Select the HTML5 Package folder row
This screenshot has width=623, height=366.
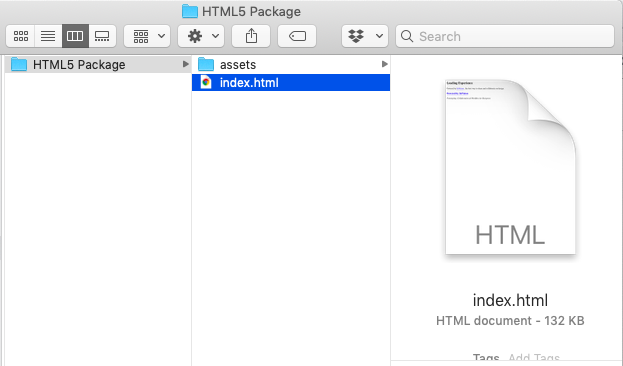[x=98, y=64]
